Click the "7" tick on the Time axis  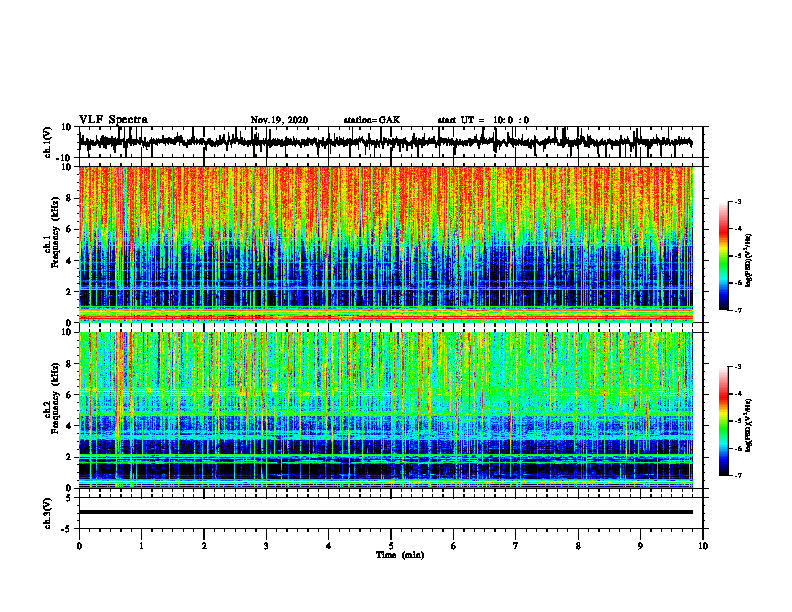516,546
